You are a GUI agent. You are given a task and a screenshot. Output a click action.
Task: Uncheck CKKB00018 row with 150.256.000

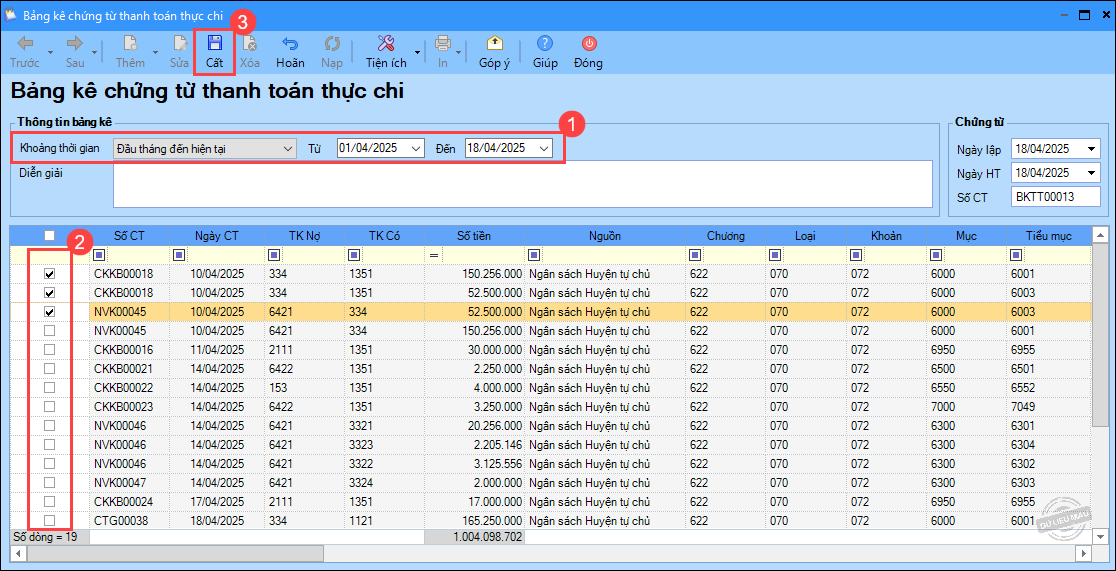[x=49, y=273]
